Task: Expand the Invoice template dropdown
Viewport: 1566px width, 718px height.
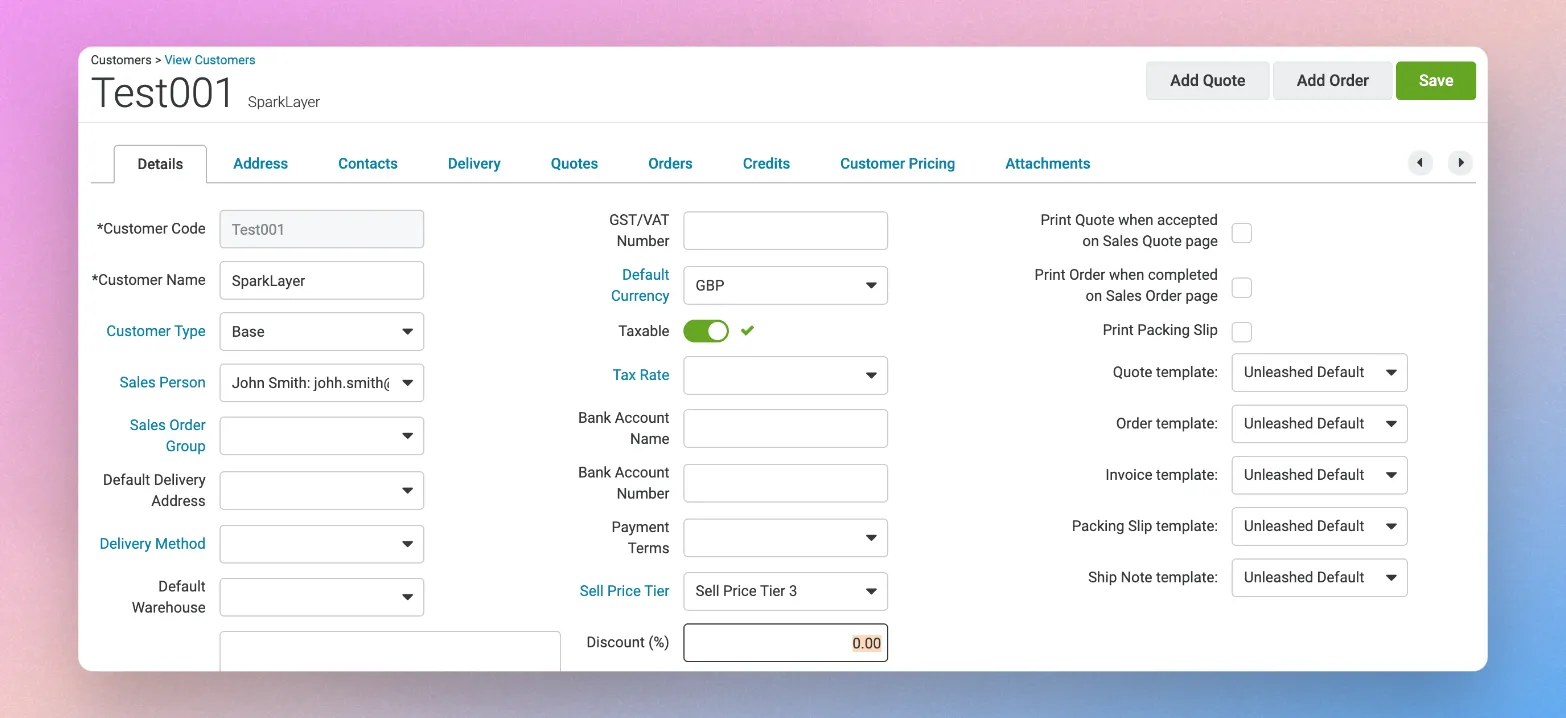Action: 1320,475
